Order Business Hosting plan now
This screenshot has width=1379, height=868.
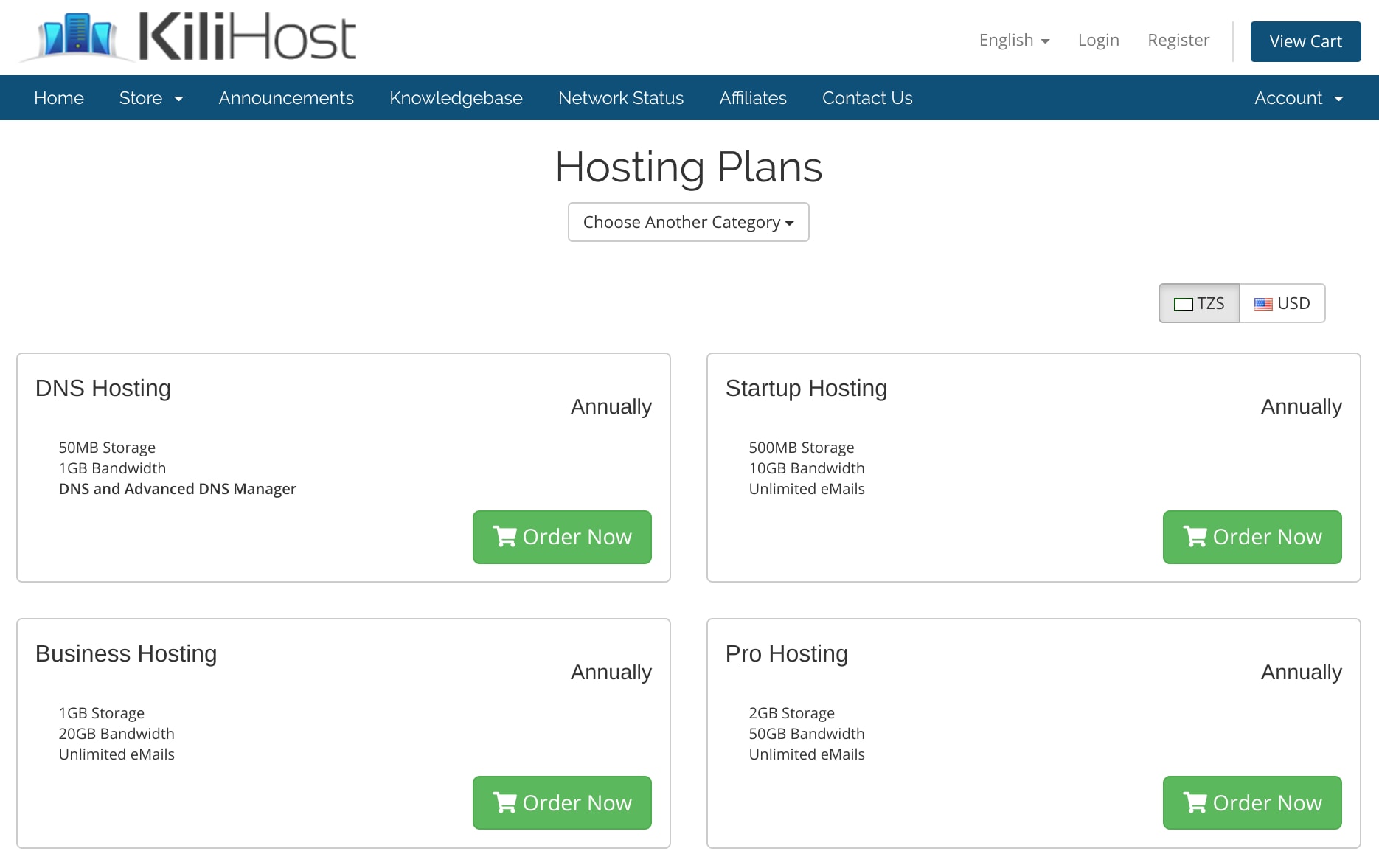click(562, 802)
